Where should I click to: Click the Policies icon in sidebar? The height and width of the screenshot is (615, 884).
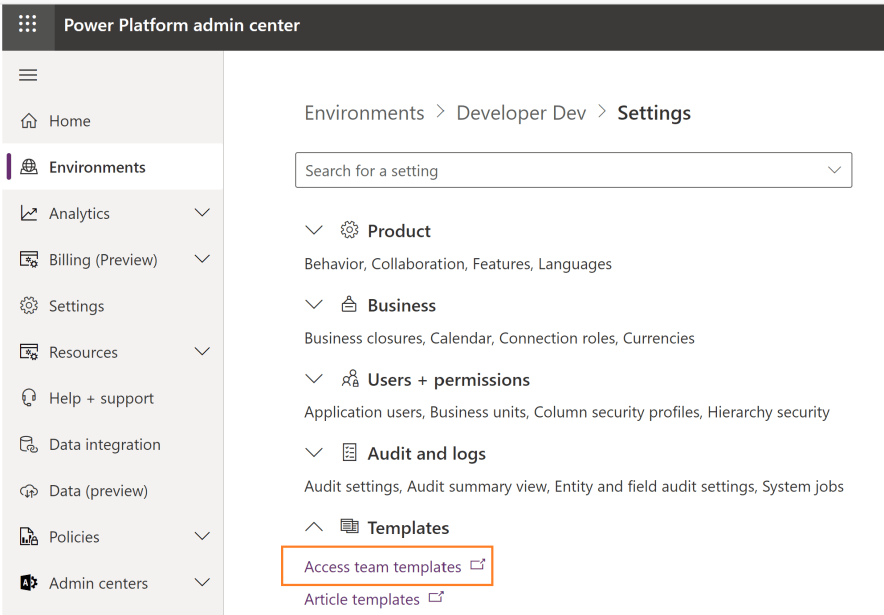(x=29, y=537)
